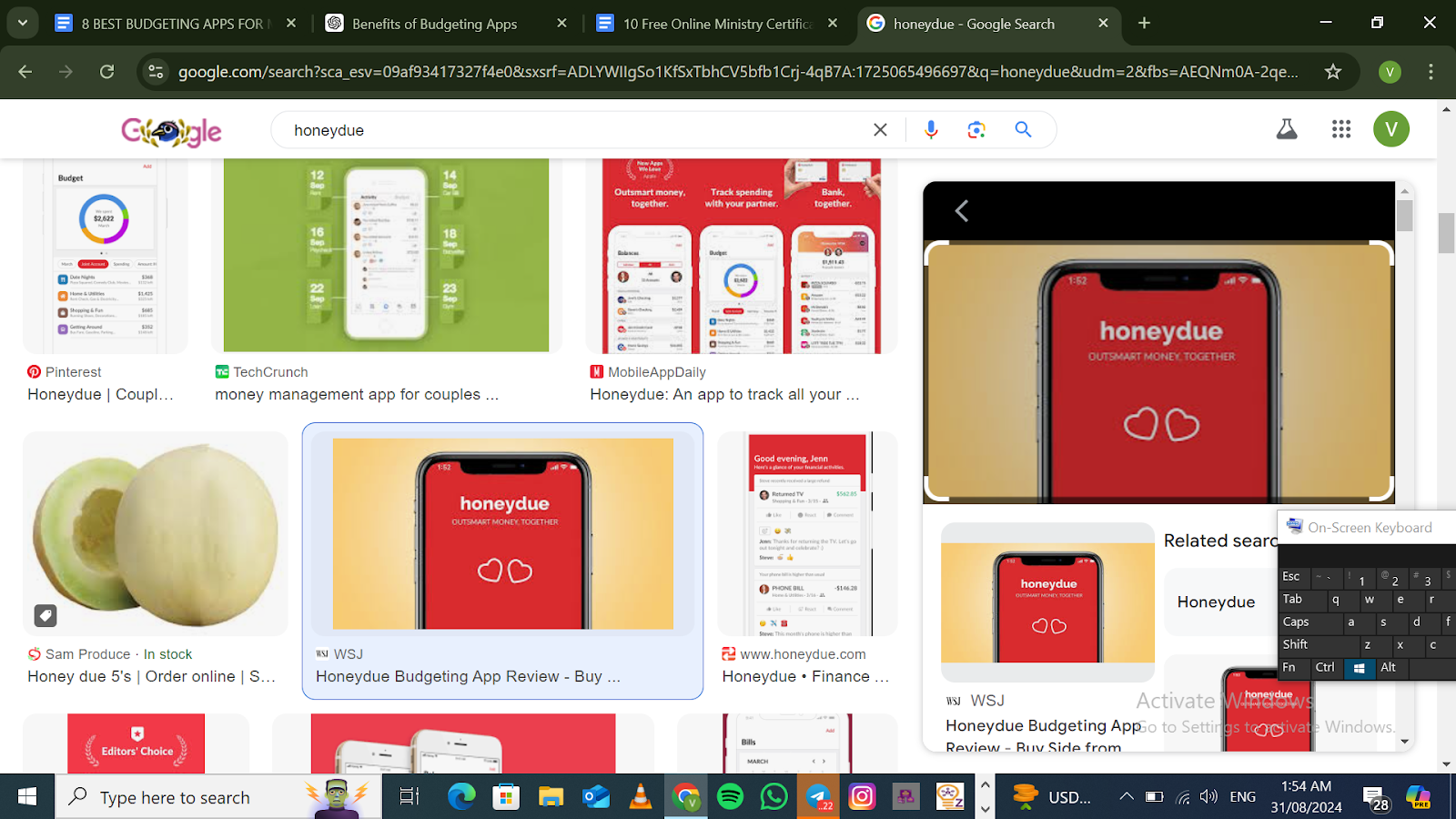This screenshot has height=819, width=1456.
Task: Switch to 10 Free Online Ministry tab
Action: pyautogui.click(x=717, y=24)
